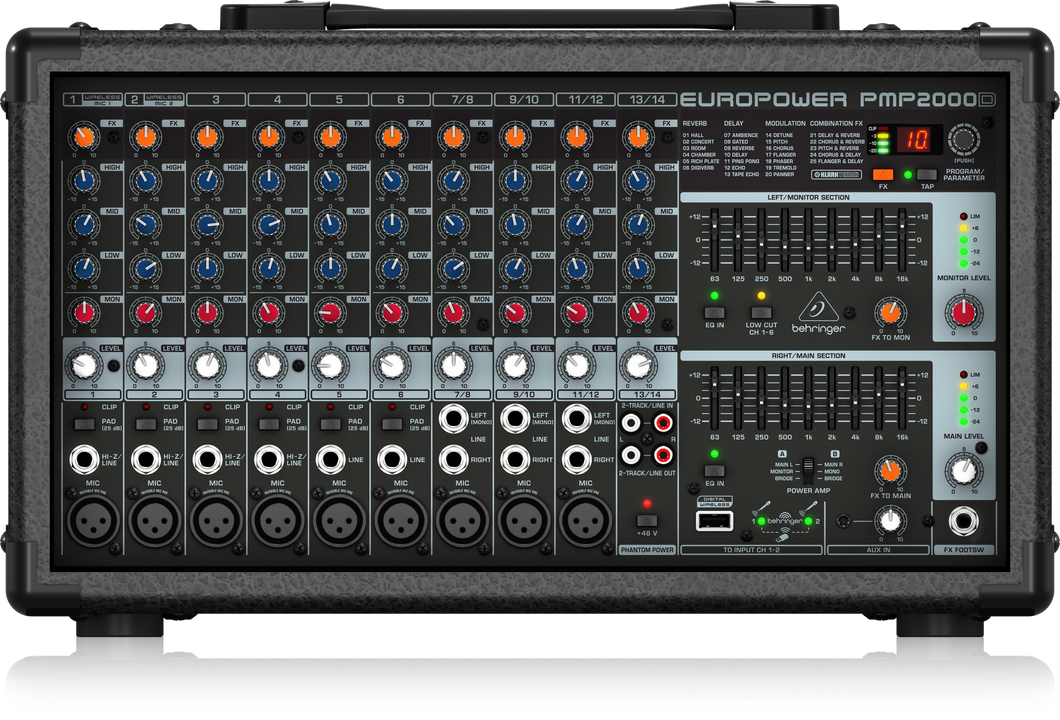This screenshot has height=720, width=1060.
Task: Click the orange FX TO MAIN knob
Action: [x=886, y=470]
